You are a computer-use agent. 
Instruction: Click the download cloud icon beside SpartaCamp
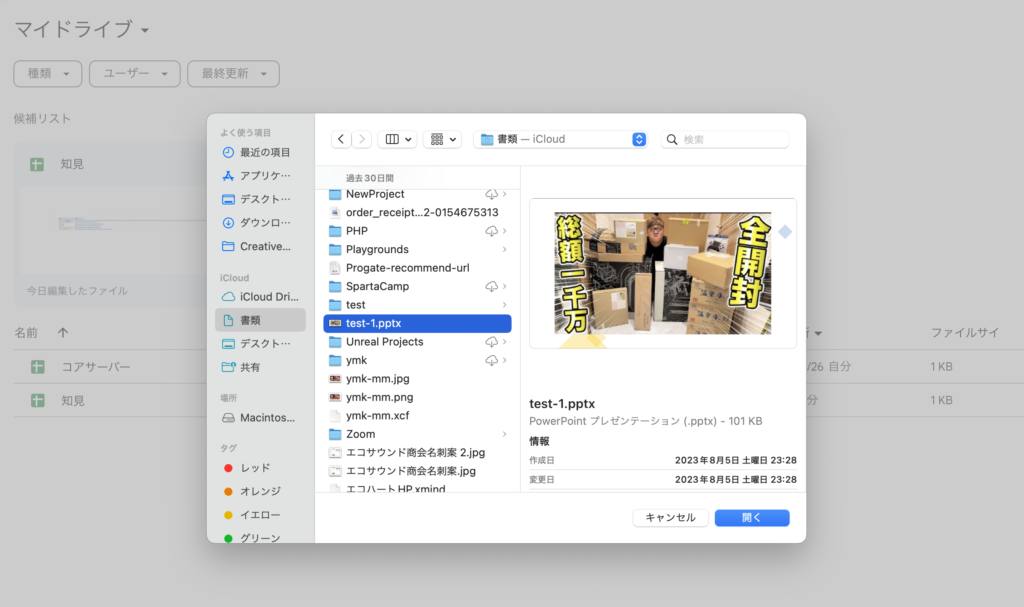coord(491,287)
